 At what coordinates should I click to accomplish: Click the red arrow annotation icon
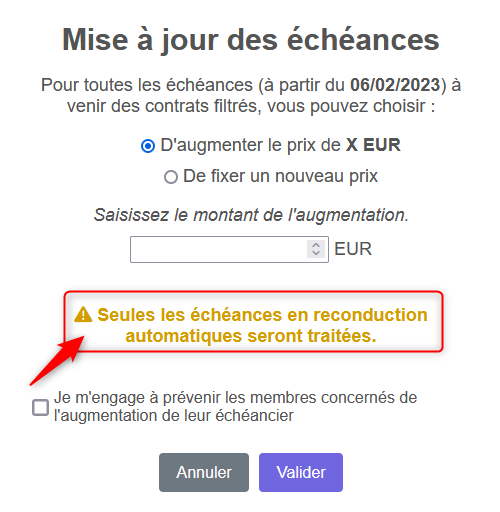pos(57,361)
